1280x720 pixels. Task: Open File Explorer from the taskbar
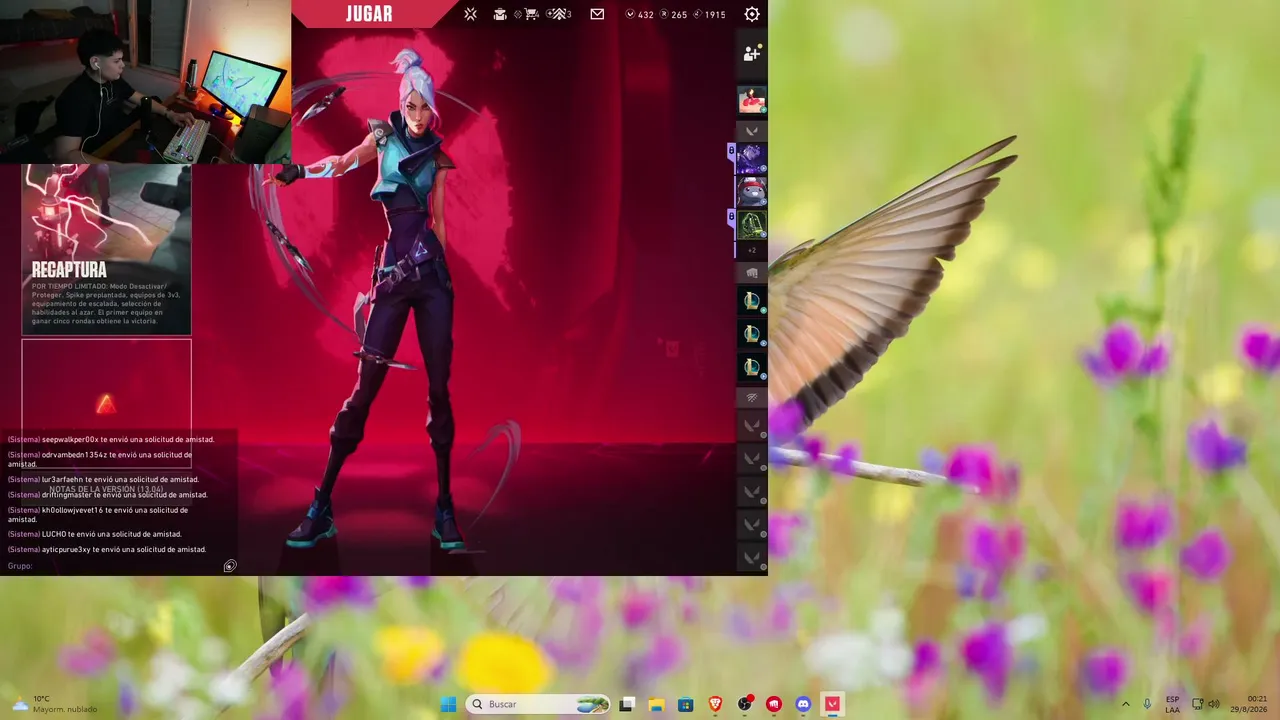656,704
